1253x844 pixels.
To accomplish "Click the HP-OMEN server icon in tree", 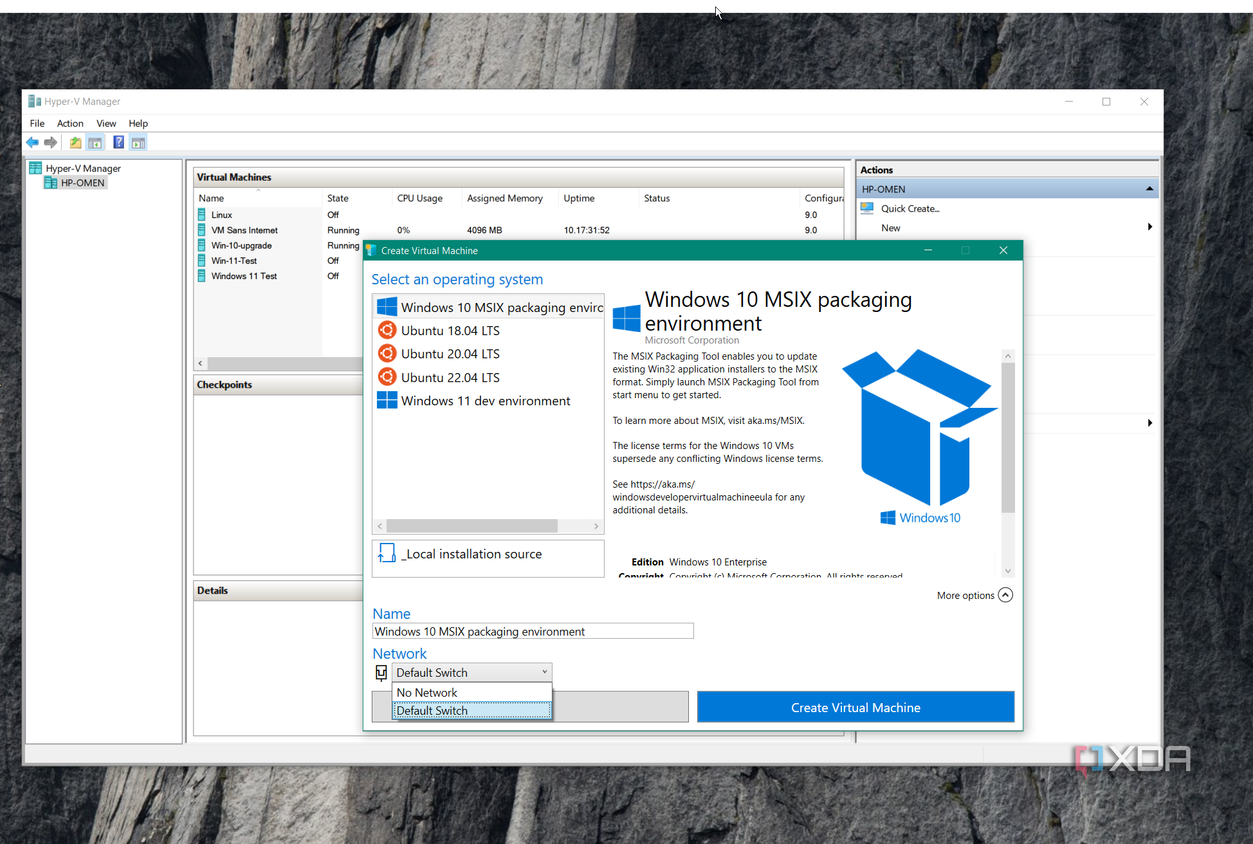I will coord(50,183).
